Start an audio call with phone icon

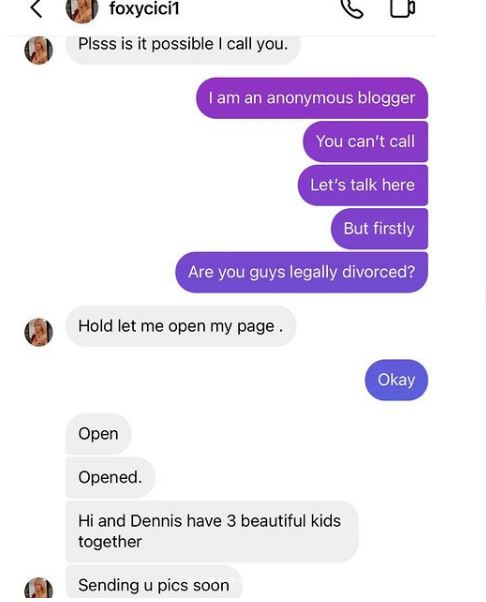click(x=352, y=8)
